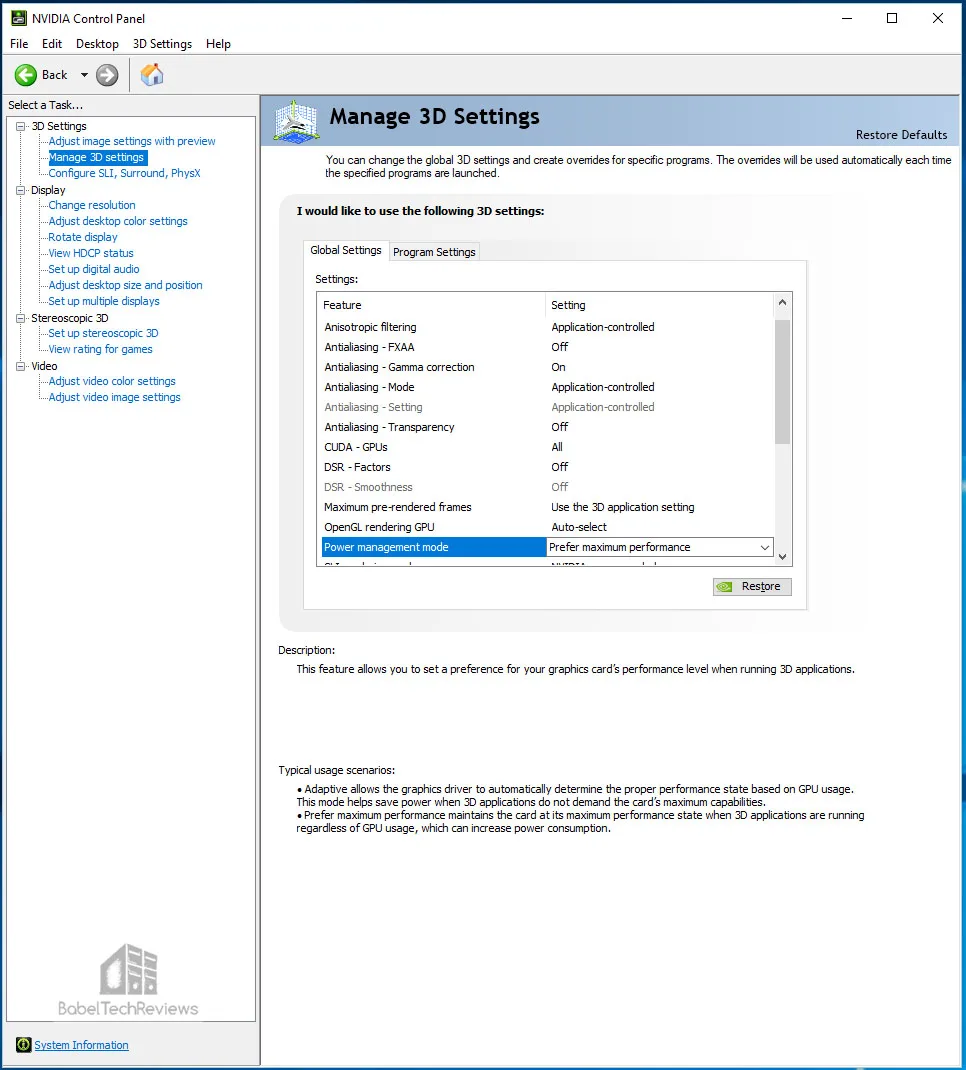This screenshot has width=966, height=1070.
Task: Open Adjust image settings with preview
Action: [132, 141]
